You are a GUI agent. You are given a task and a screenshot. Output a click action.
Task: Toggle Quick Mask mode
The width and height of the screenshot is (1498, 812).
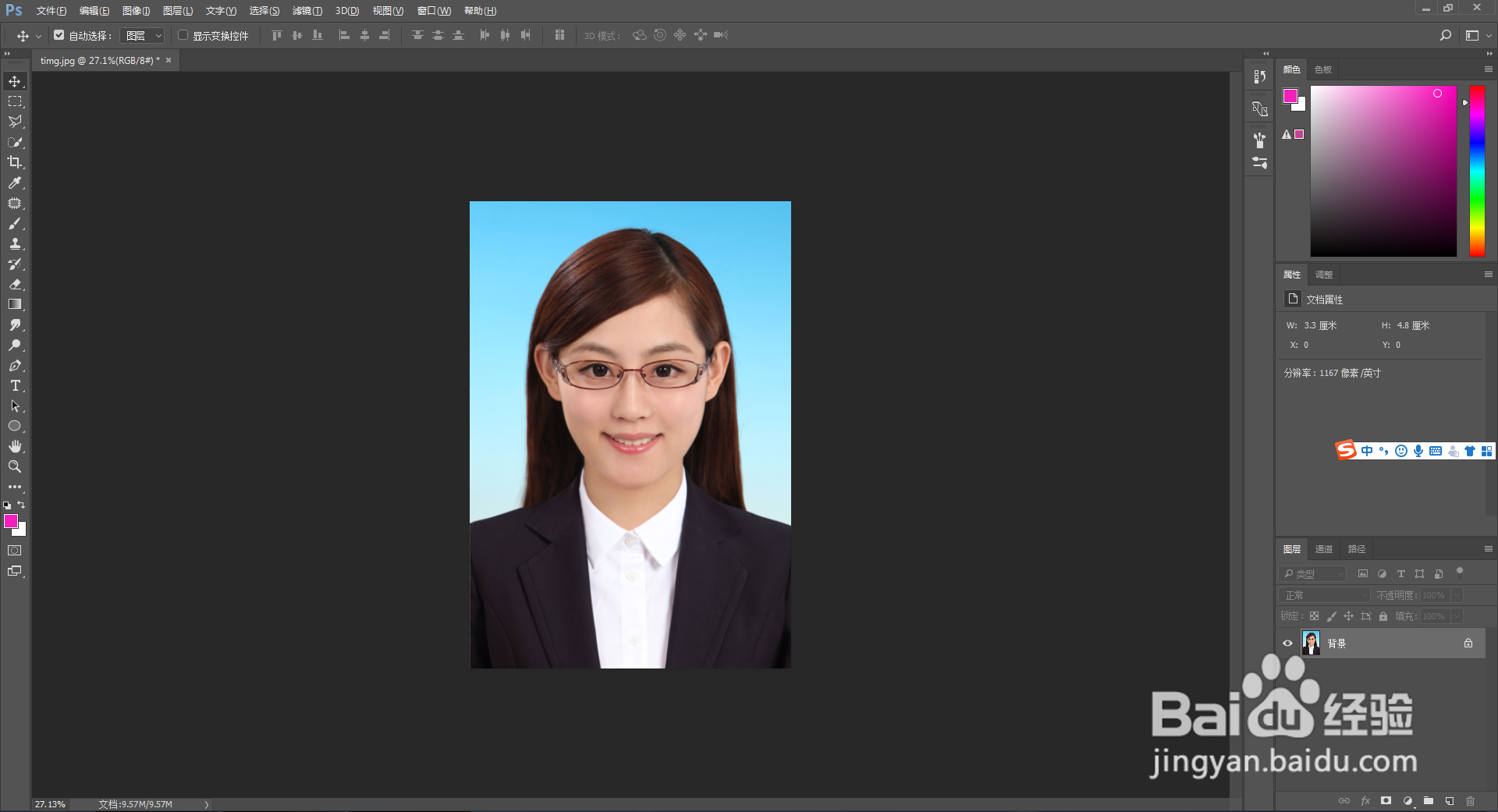[15, 551]
